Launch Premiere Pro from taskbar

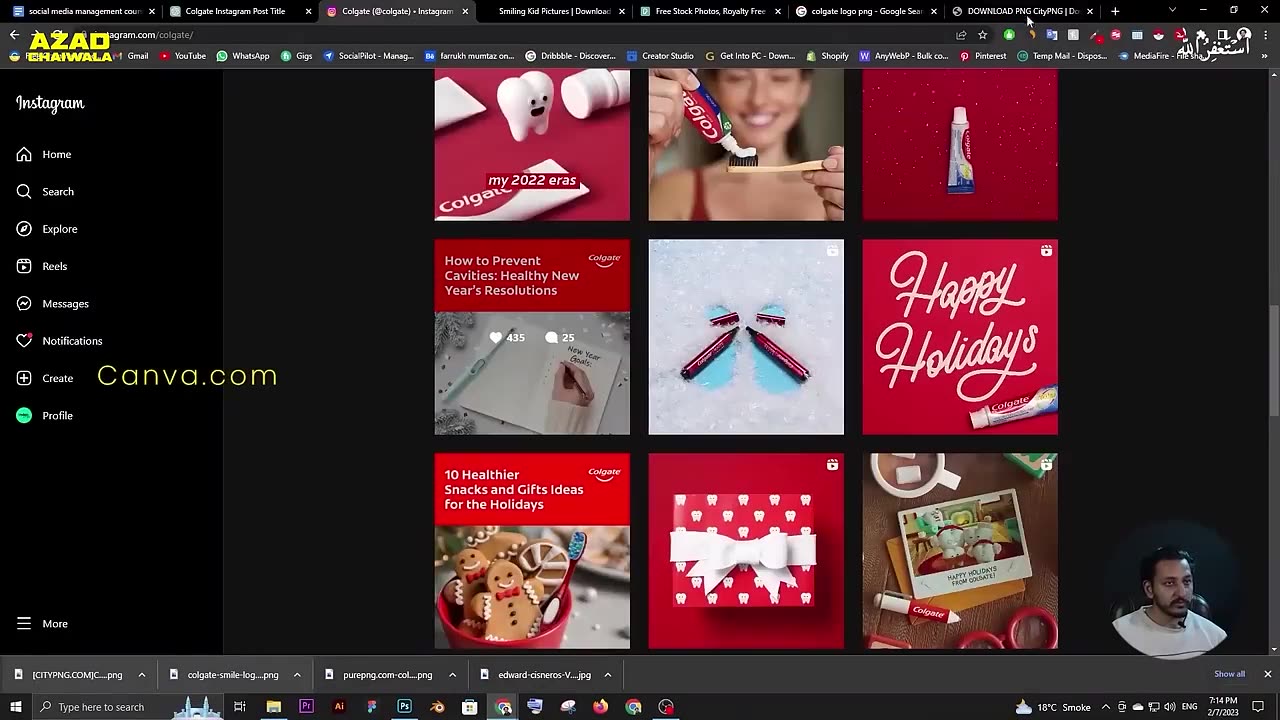point(306,707)
